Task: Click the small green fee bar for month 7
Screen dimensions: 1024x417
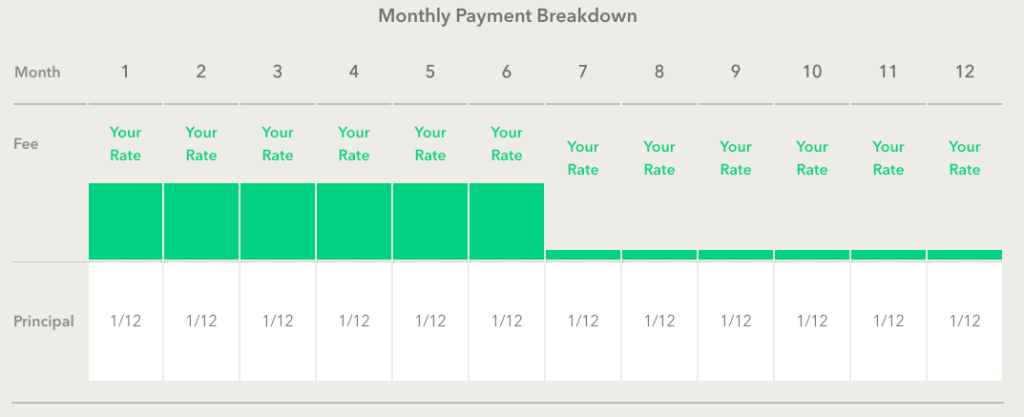Action: pyautogui.click(x=583, y=255)
